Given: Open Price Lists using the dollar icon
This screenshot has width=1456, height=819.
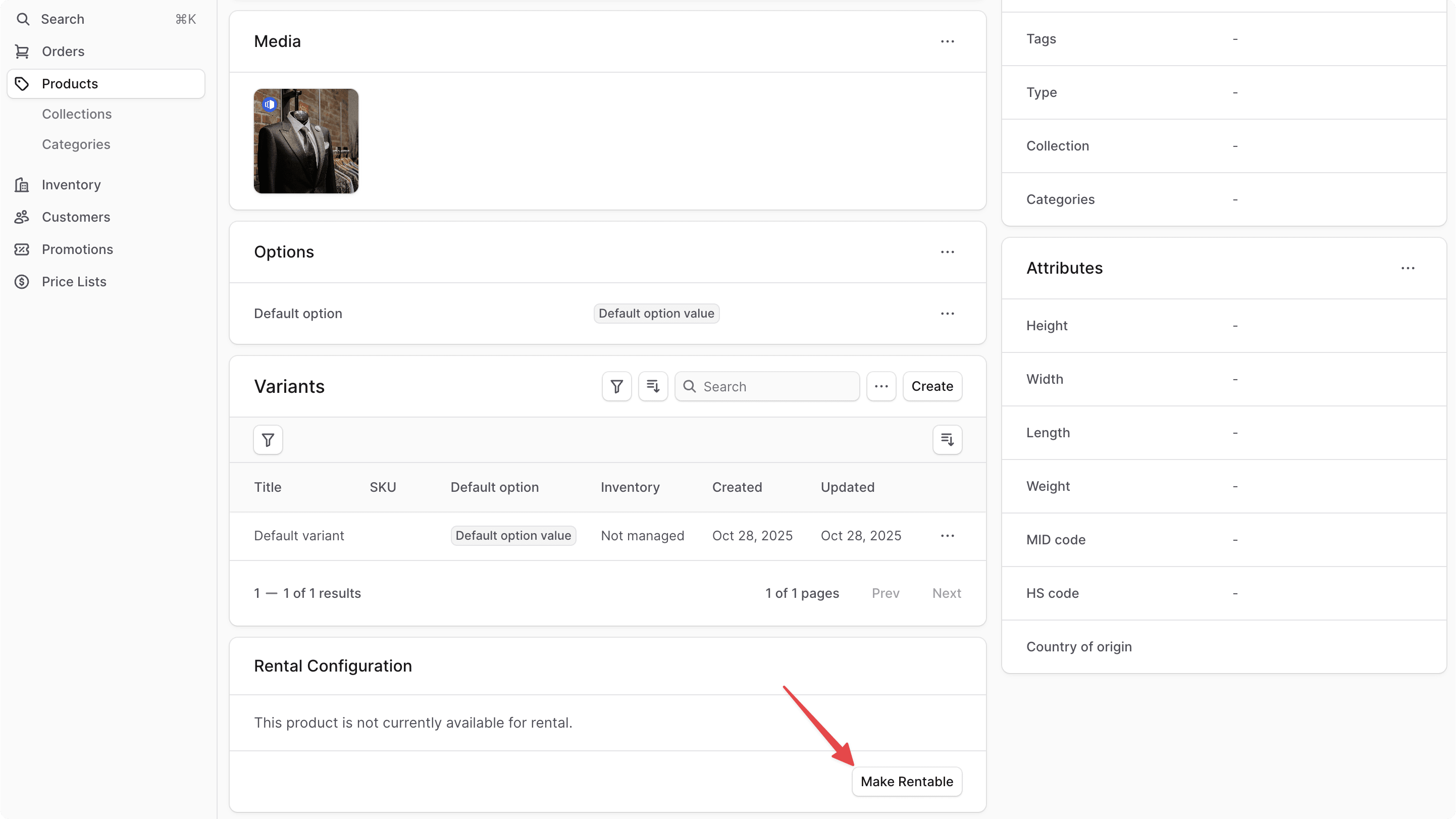Looking at the screenshot, I should 22,281.
